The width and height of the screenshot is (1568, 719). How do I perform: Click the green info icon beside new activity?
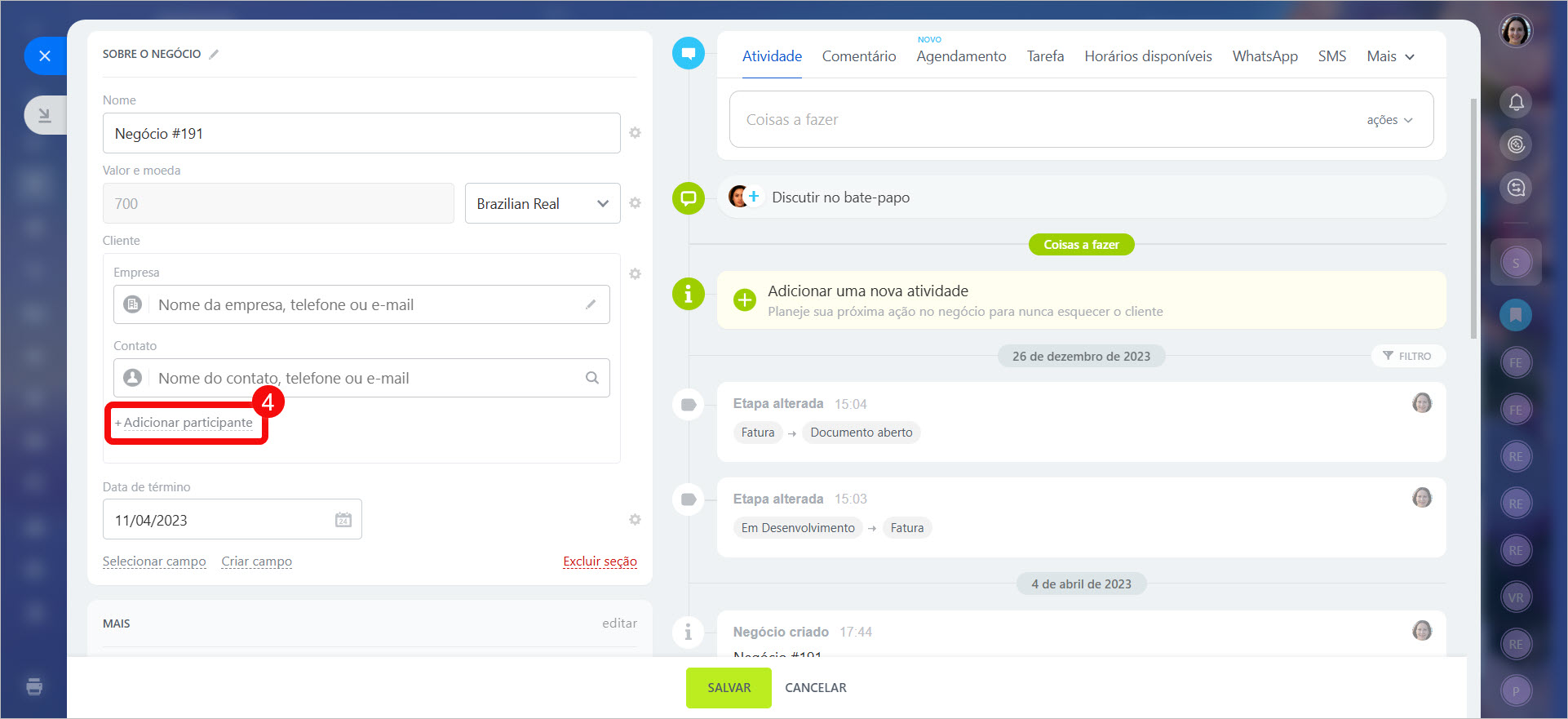click(x=689, y=294)
